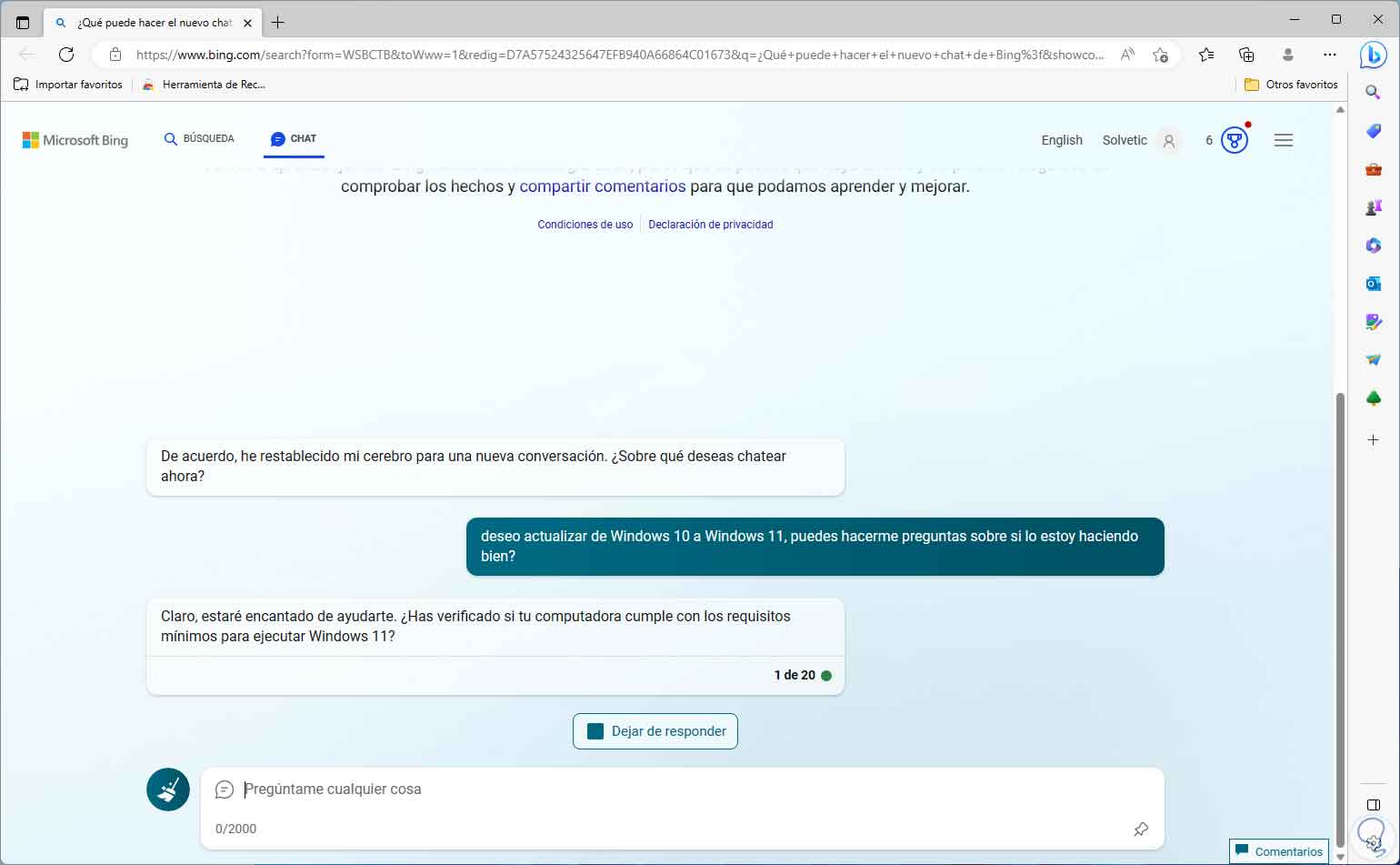Open a new browser tab

tap(278, 23)
